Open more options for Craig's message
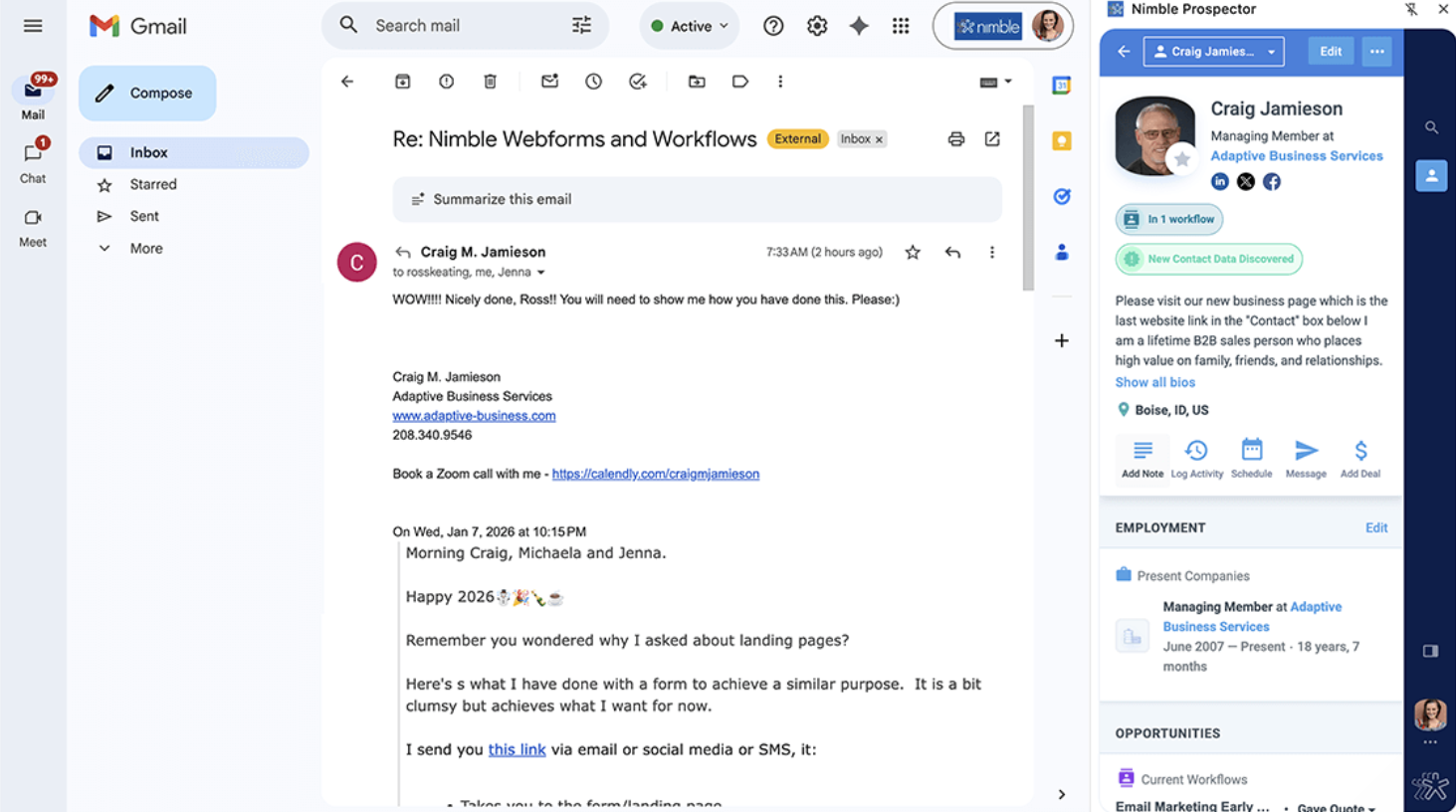The width and height of the screenshot is (1456, 812). click(992, 253)
